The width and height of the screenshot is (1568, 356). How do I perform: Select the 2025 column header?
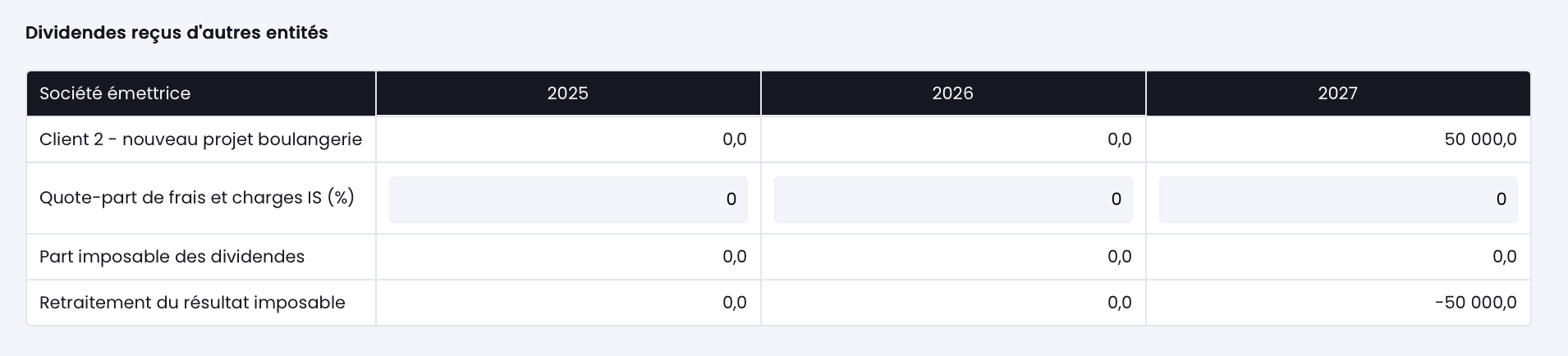[x=568, y=94]
